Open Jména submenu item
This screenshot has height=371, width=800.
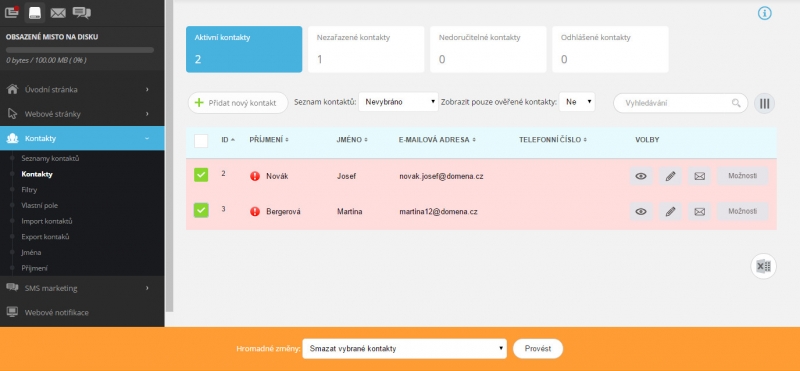pyautogui.click(x=31, y=253)
